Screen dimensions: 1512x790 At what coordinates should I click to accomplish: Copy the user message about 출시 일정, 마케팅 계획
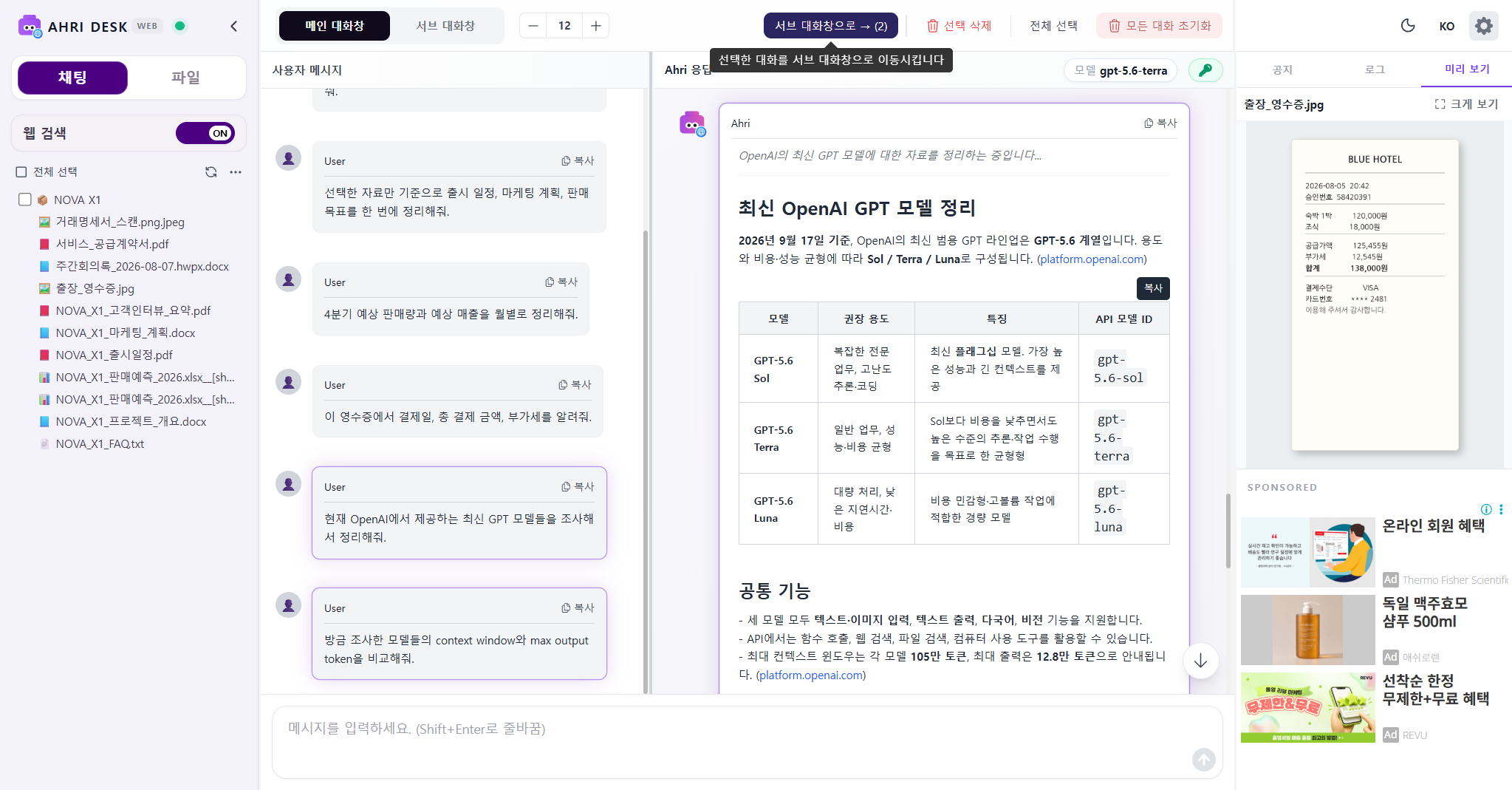pos(578,161)
